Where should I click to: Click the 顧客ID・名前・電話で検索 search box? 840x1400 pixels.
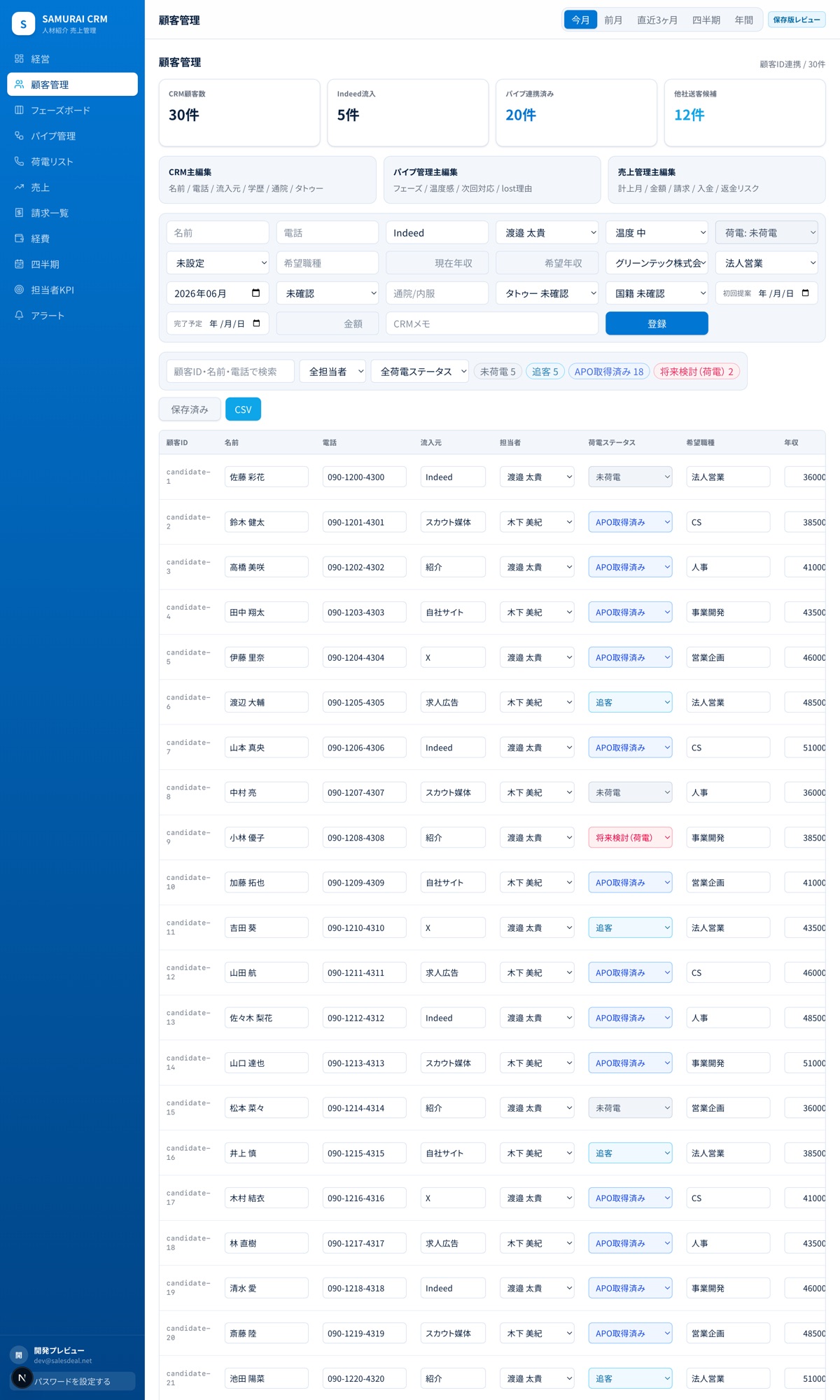pos(230,371)
